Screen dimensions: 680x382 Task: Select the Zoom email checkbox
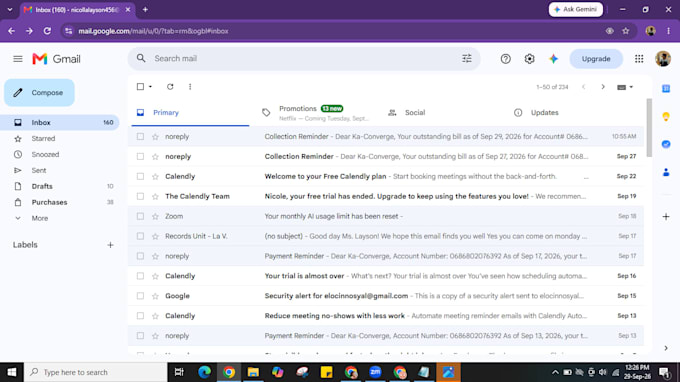[140, 216]
